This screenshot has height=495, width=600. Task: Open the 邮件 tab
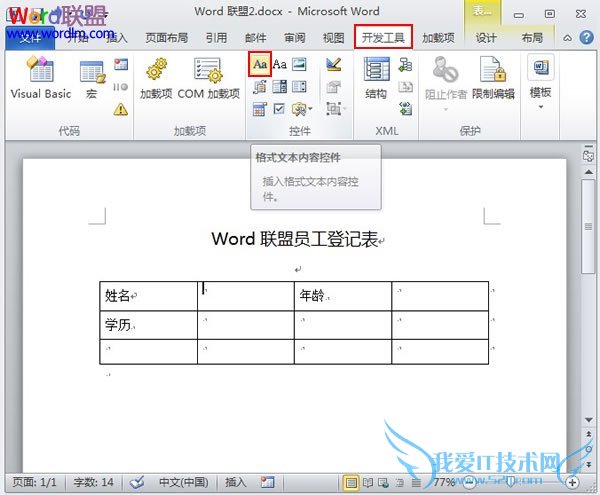(x=256, y=38)
